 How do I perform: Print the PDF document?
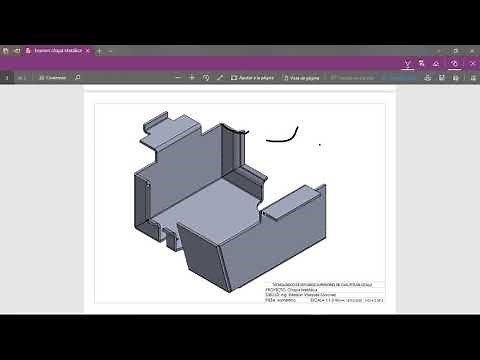point(428,78)
